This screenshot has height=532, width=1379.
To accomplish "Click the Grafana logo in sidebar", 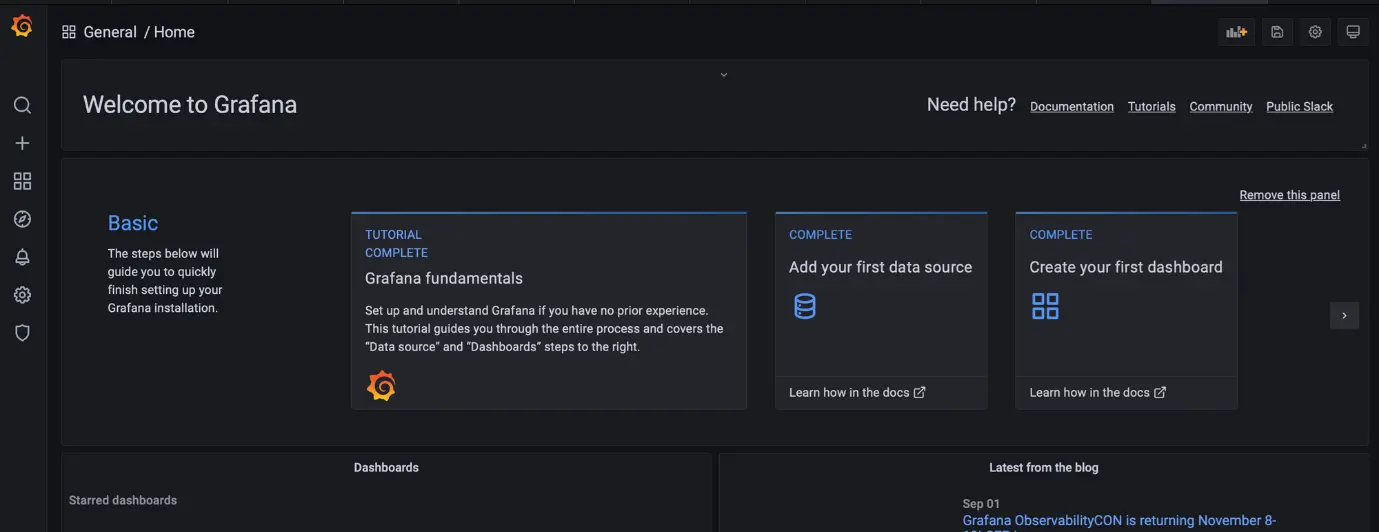I will click(x=22, y=27).
